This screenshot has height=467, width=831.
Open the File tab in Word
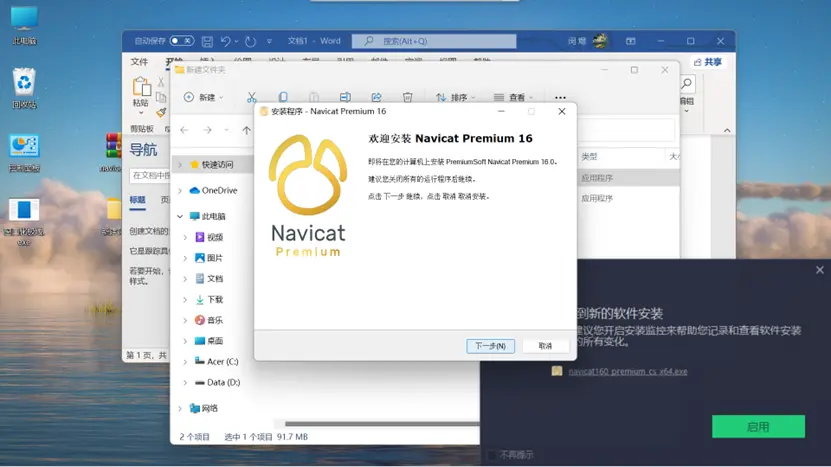tap(139, 62)
